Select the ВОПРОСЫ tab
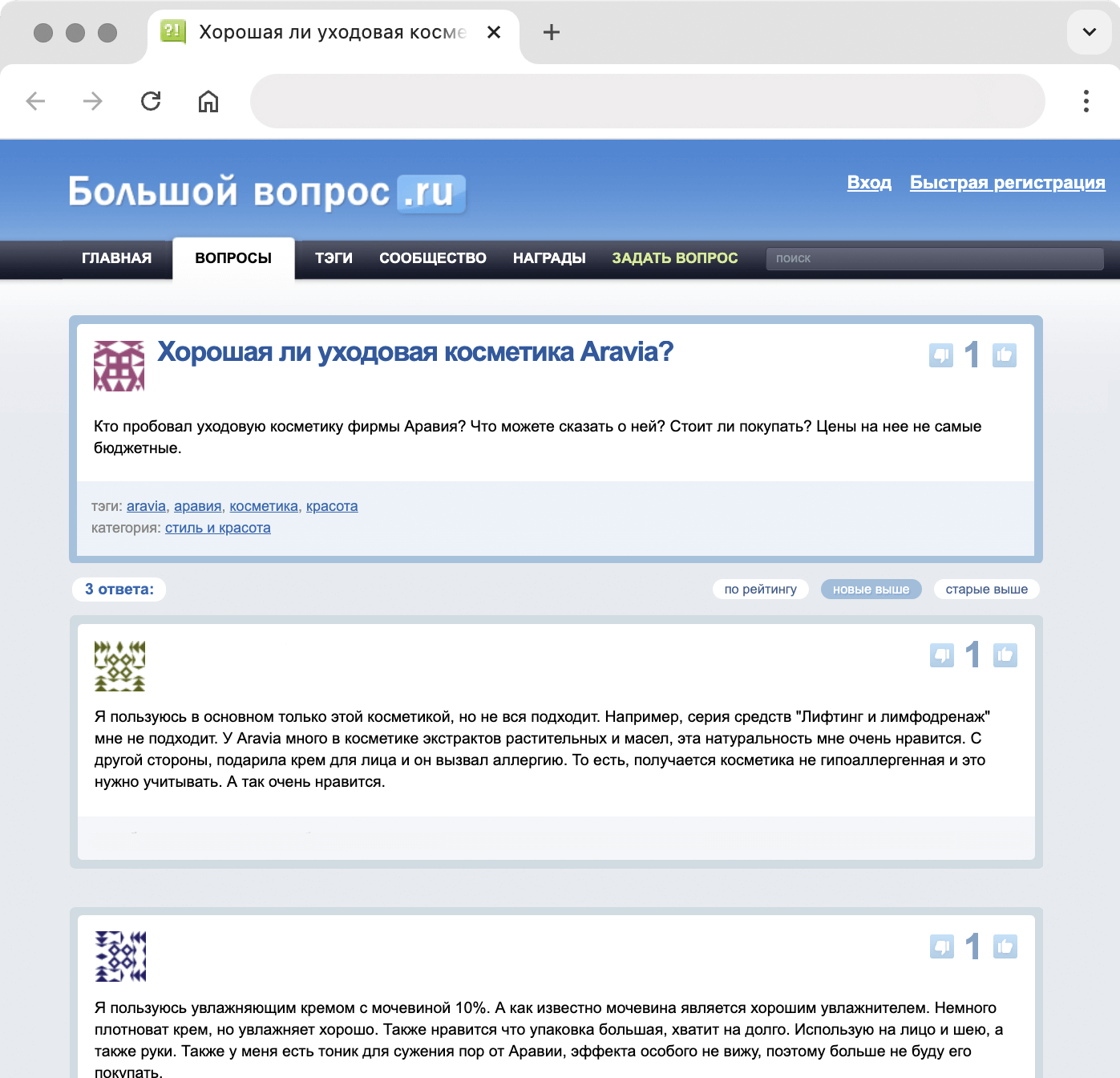The width and height of the screenshot is (1120, 1078). pyautogui.click(x=233, y=258)
